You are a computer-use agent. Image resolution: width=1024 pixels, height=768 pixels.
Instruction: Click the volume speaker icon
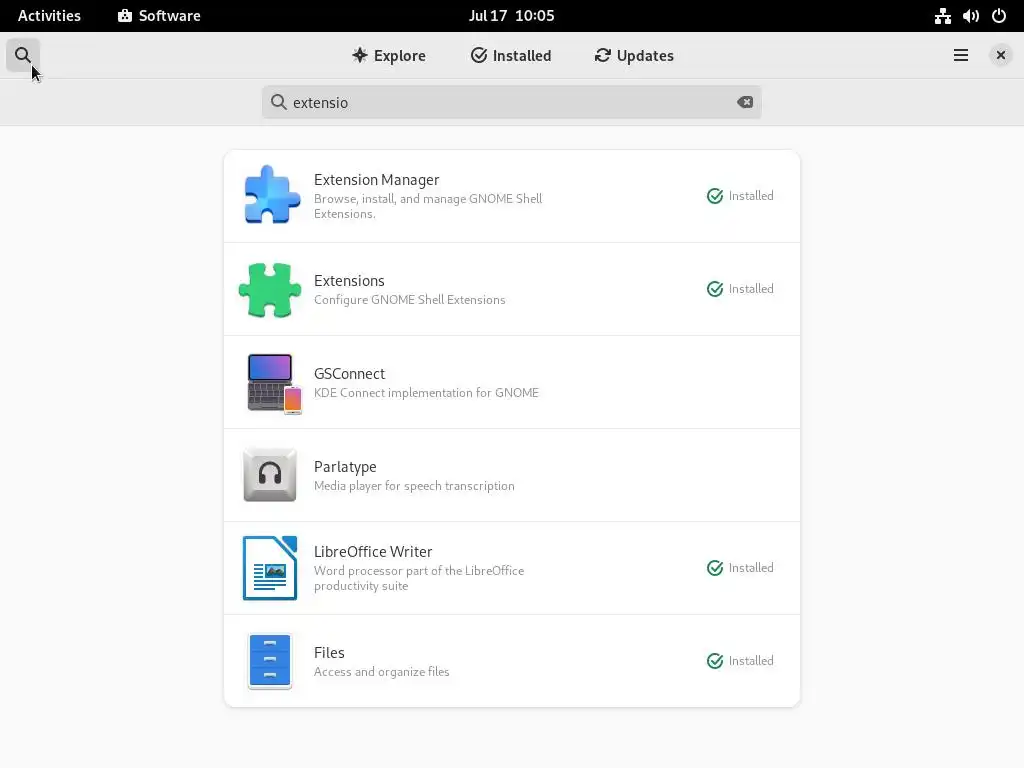tap(970, 16)
